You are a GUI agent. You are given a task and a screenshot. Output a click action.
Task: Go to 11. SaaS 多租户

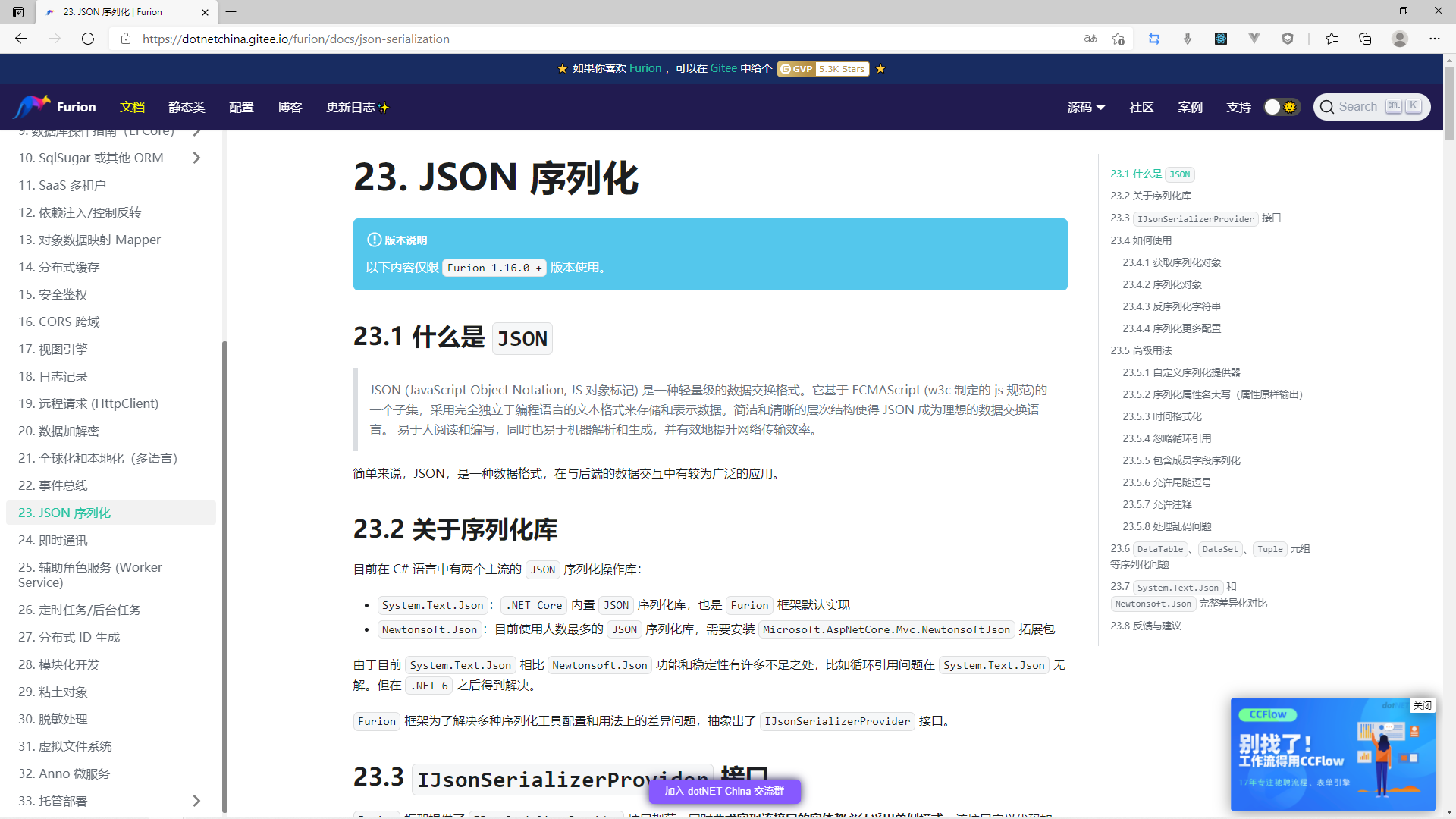click(62, 185)
